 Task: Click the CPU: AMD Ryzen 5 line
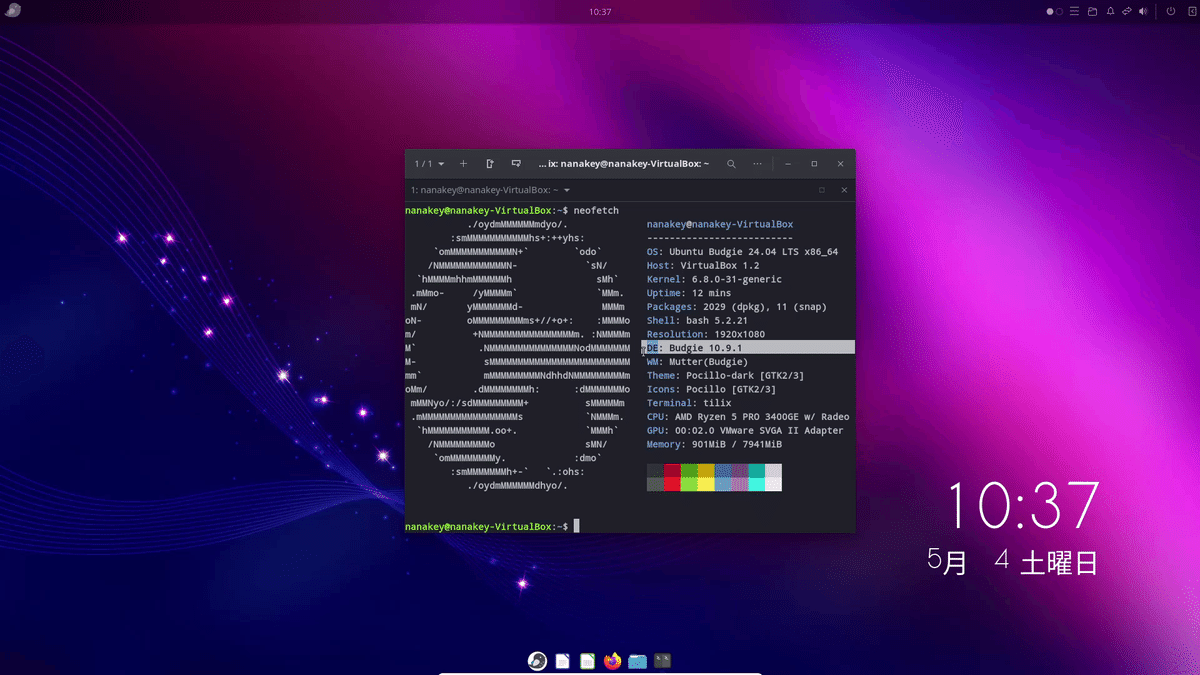pyautogui.click(x=748, y=417)
